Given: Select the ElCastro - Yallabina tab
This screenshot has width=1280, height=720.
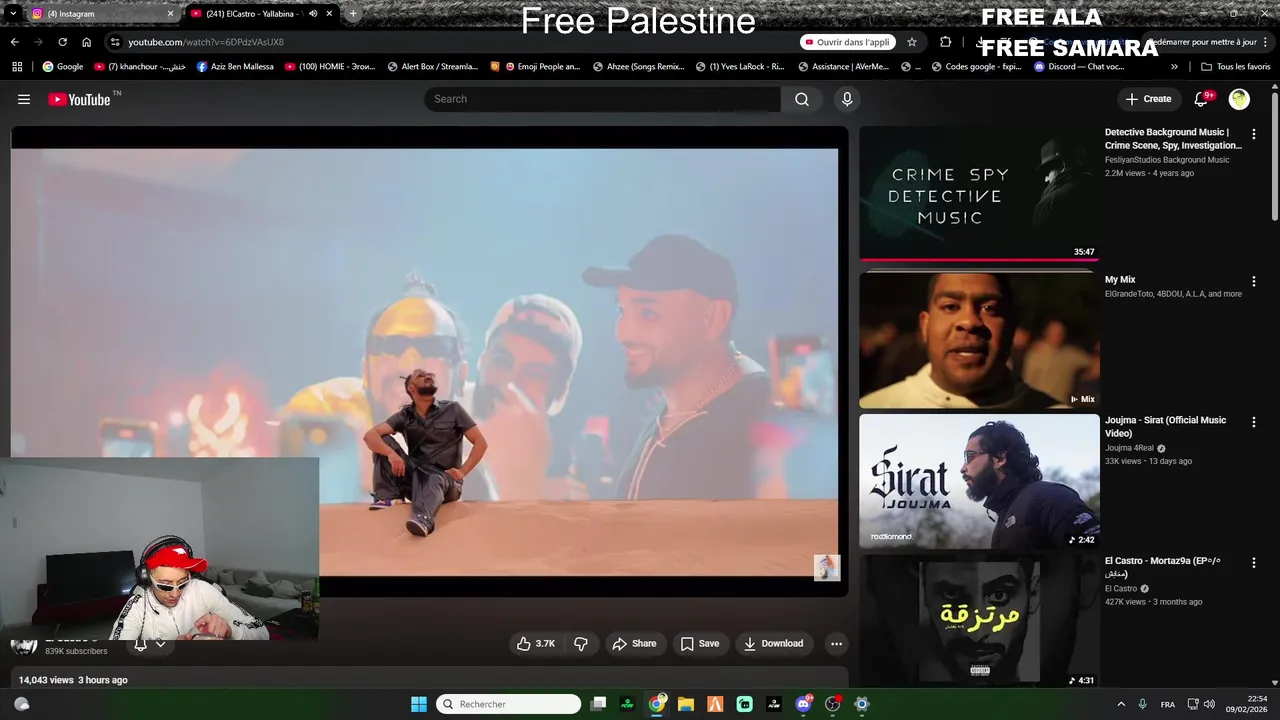Looking at the screenshot, I should pos(260,14).
